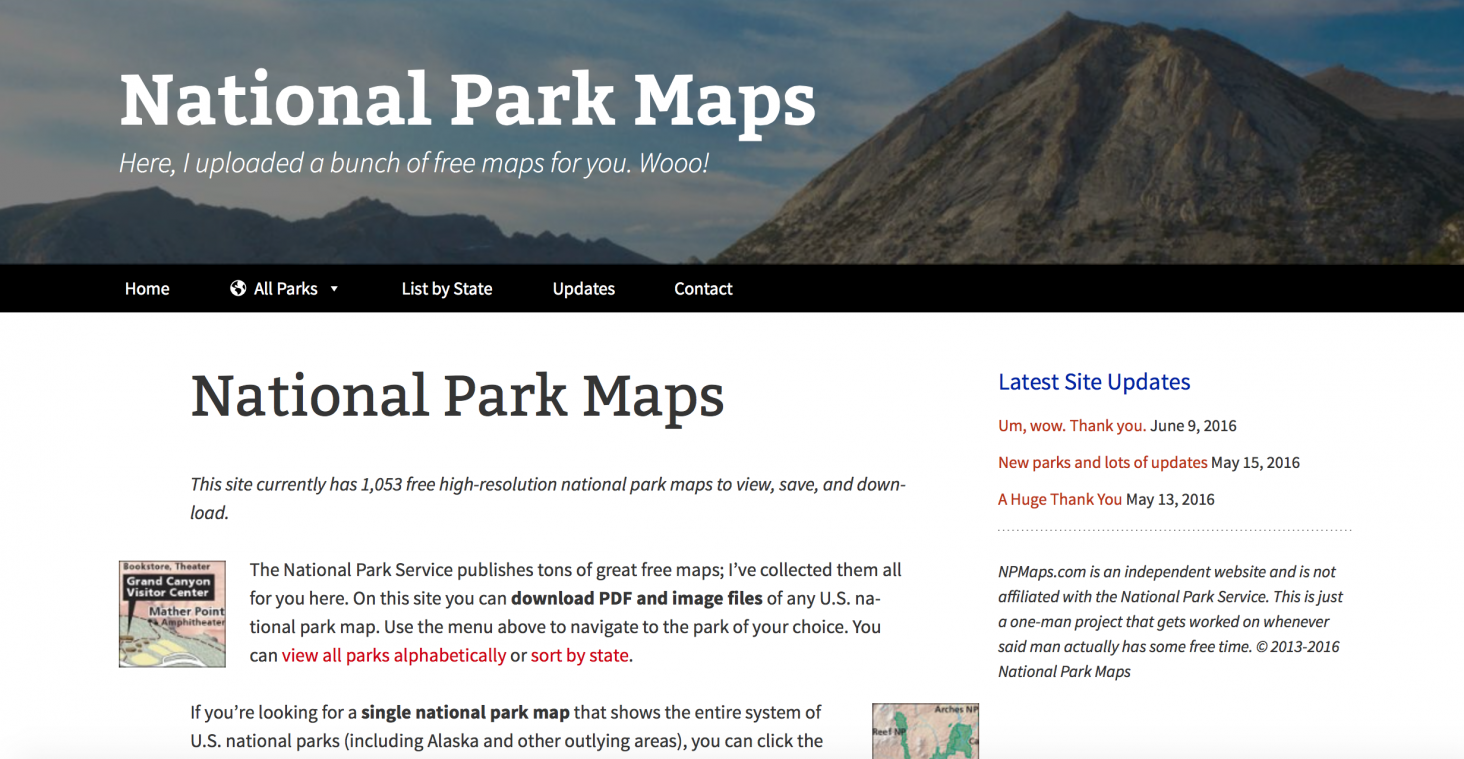
Task: Open the "A Huge Thank You" post
Action: (1060, 499)
